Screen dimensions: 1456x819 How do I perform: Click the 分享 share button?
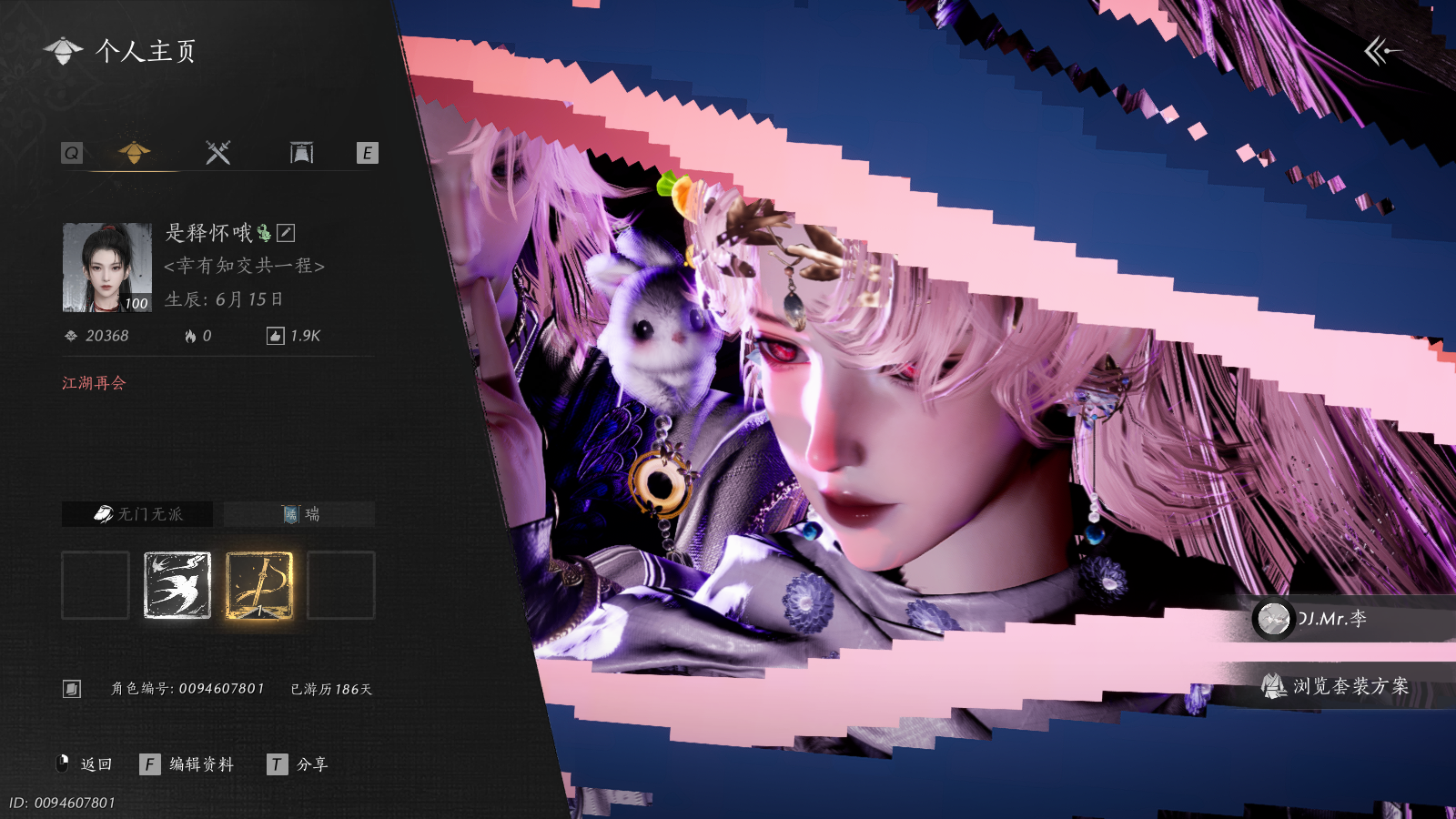tap(298, 764)
